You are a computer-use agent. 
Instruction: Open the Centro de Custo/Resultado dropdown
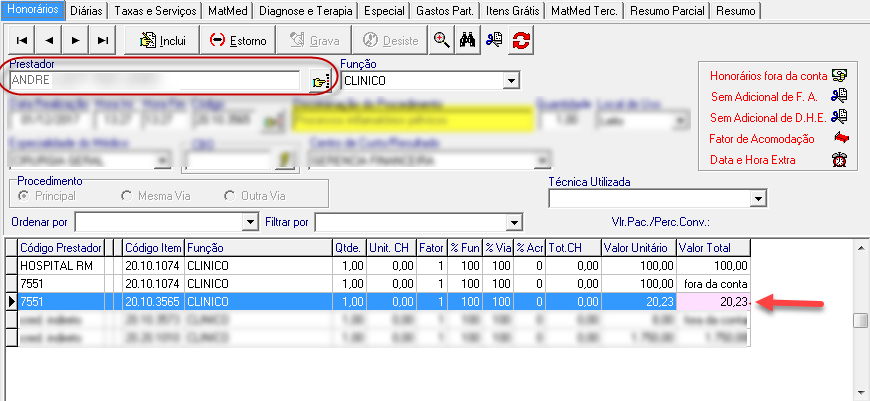click(540, 161)
